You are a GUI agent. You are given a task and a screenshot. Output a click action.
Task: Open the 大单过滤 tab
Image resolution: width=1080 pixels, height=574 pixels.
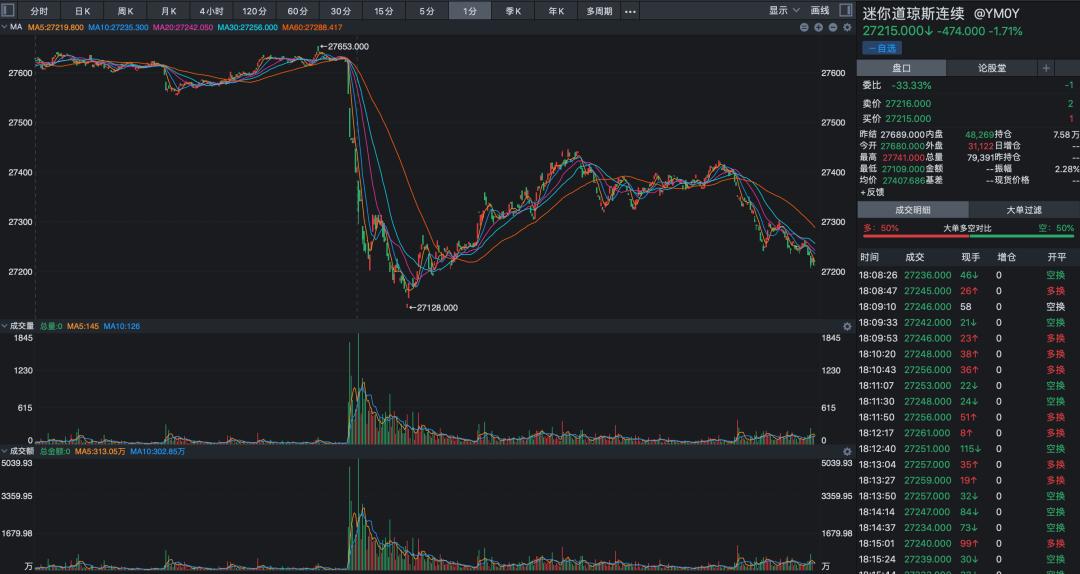[1023, 210]
